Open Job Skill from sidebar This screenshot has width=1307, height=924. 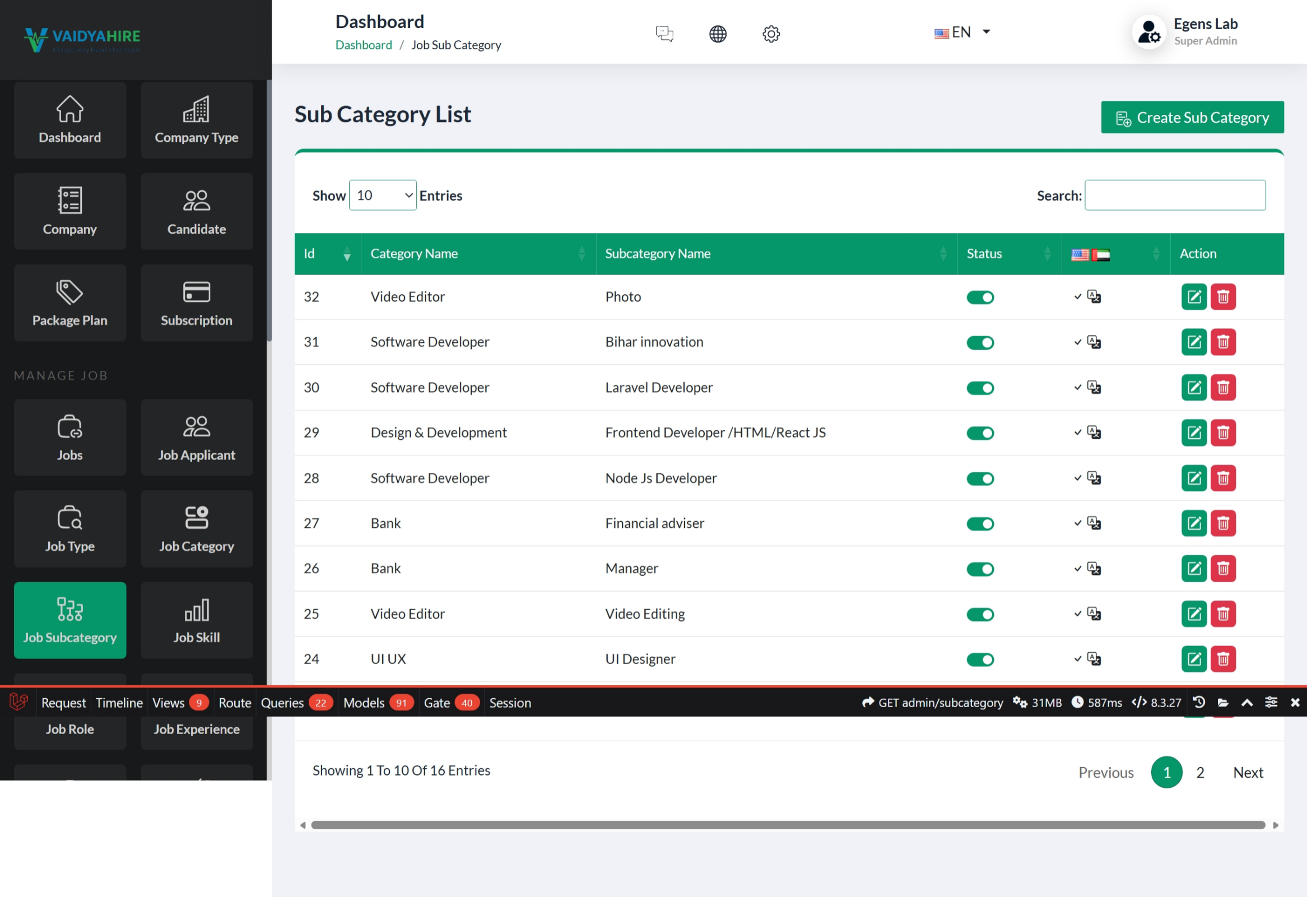click(x=197, y=620)
